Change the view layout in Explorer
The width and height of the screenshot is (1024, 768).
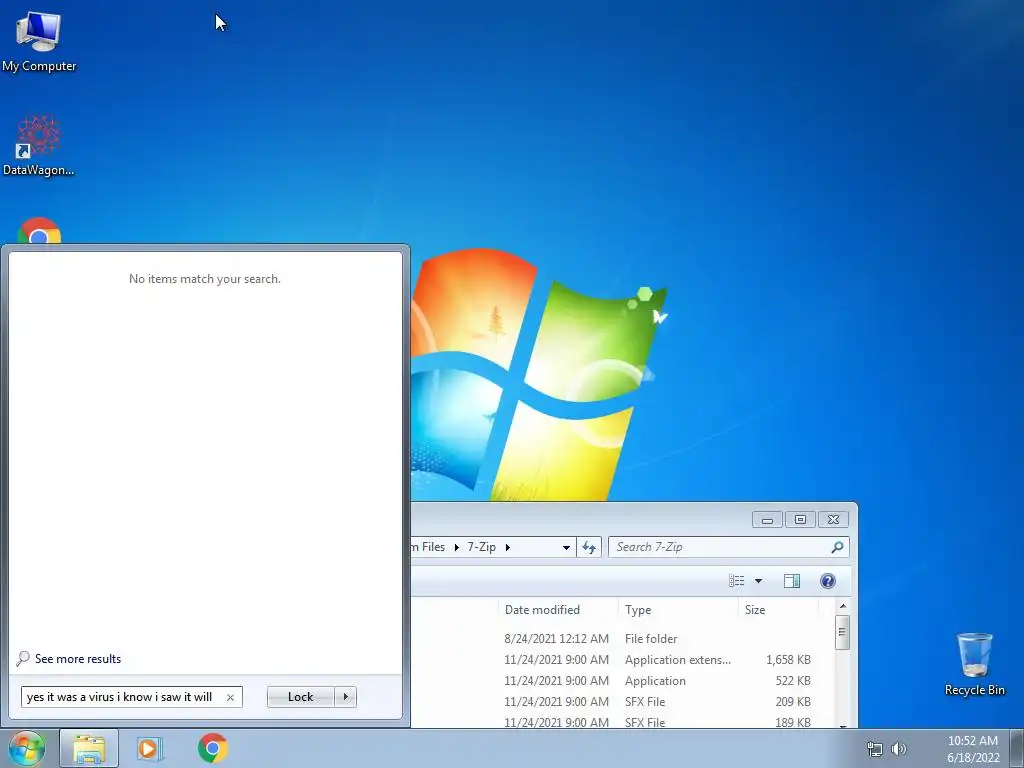pos(737,581)
